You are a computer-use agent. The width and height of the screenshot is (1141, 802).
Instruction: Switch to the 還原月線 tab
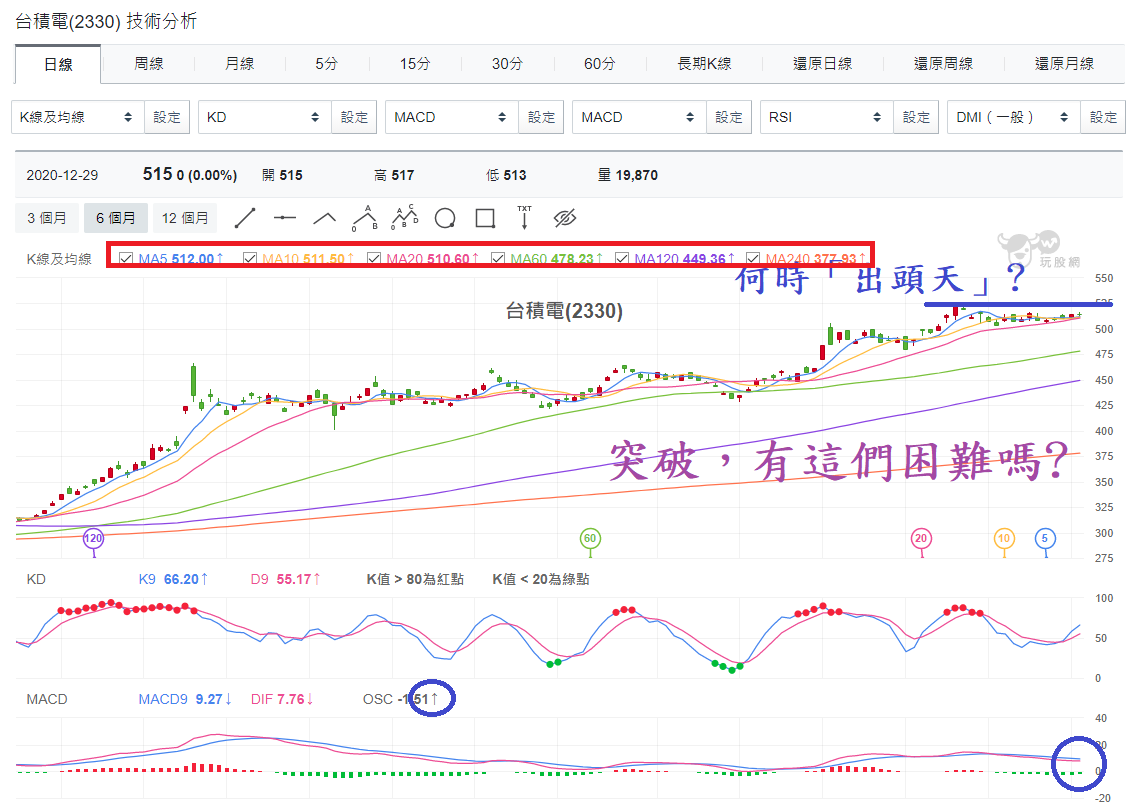1065,64
